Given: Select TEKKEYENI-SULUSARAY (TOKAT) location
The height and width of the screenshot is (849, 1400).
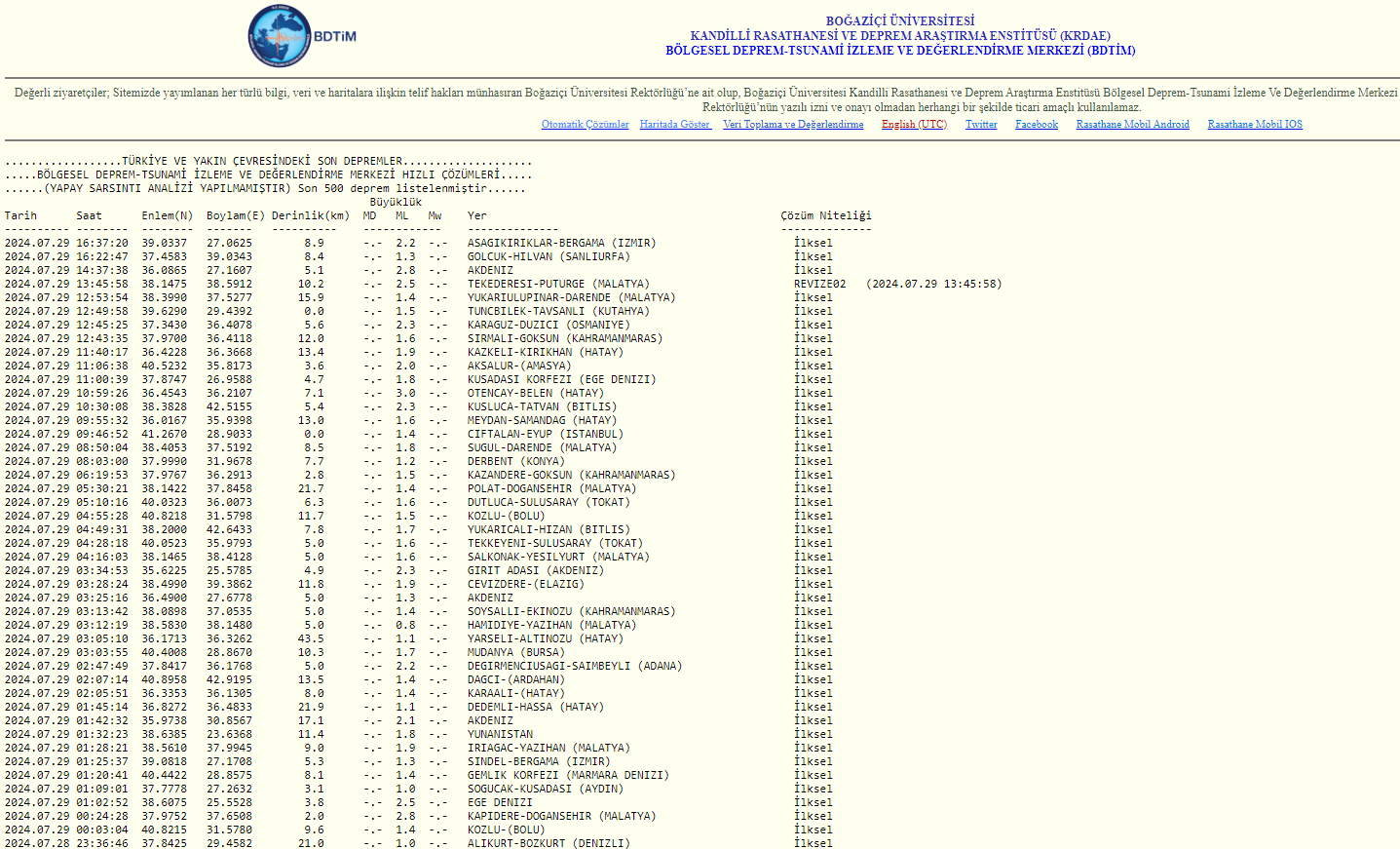Looking at the screenshot, I should 555,544.
